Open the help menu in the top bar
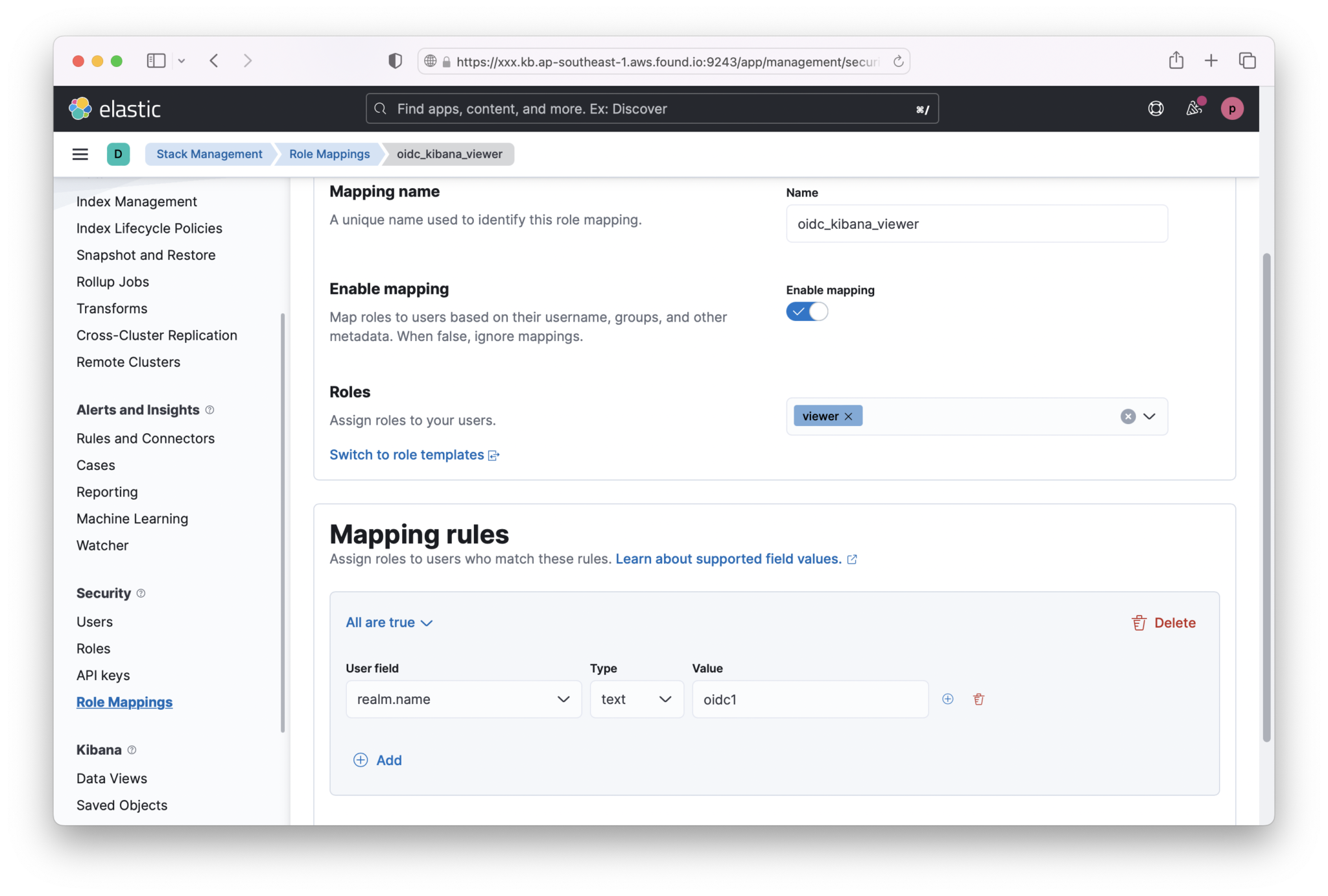The height and width of the screenshot is (896, 1328). [1156, 108]
